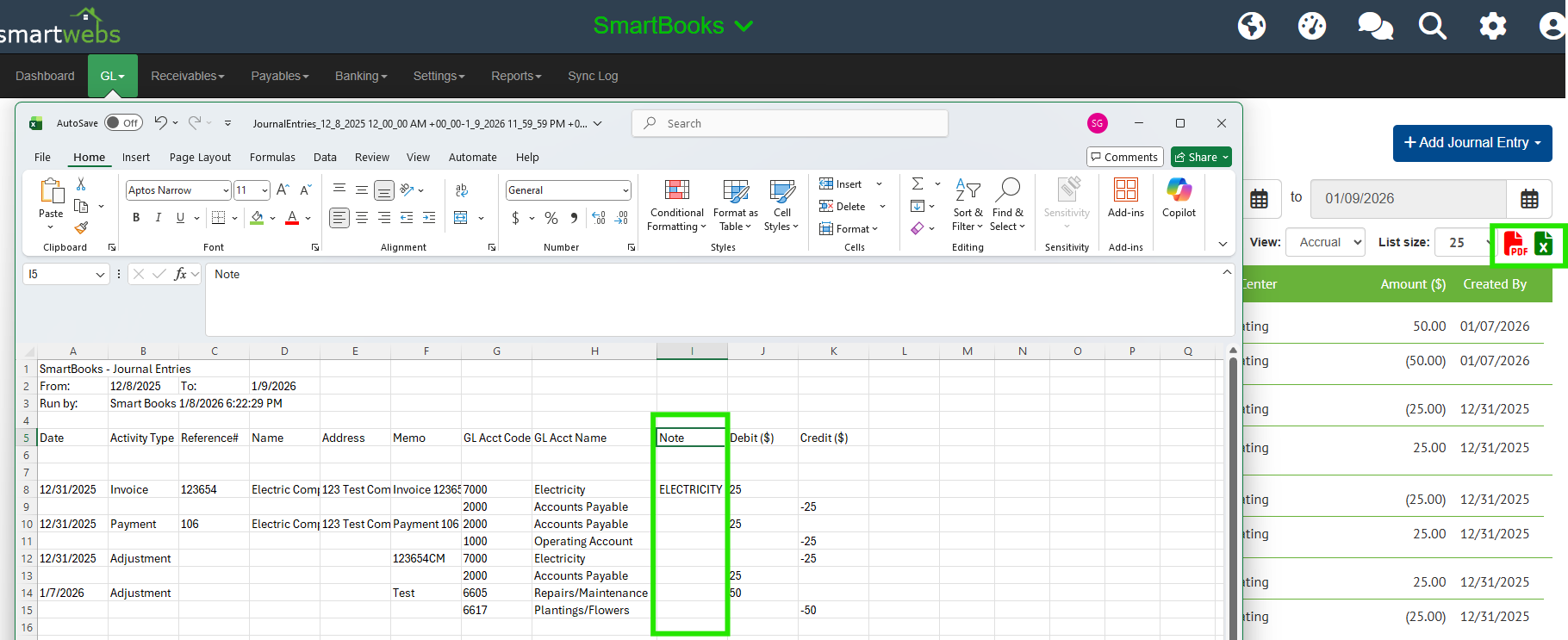Export journal entries as PDF
1568x640 pixels.
point(1515,244)
